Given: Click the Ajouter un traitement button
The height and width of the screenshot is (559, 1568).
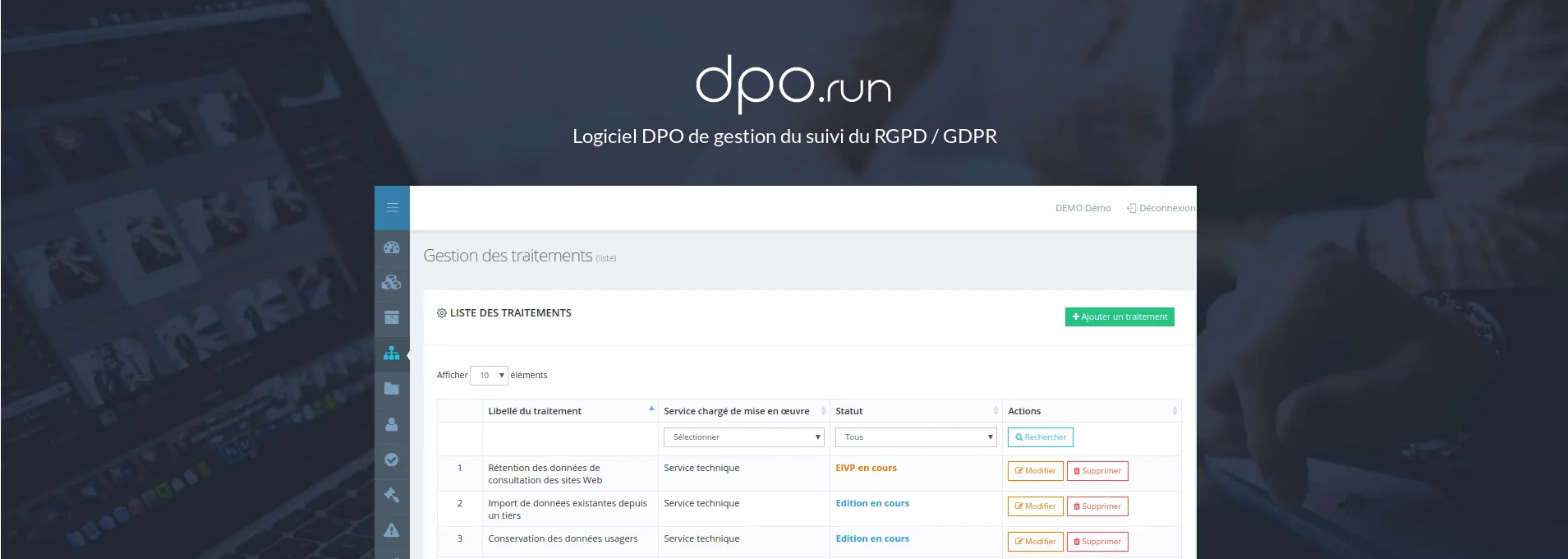Looking at the screenshot, I should [1120, 317].
